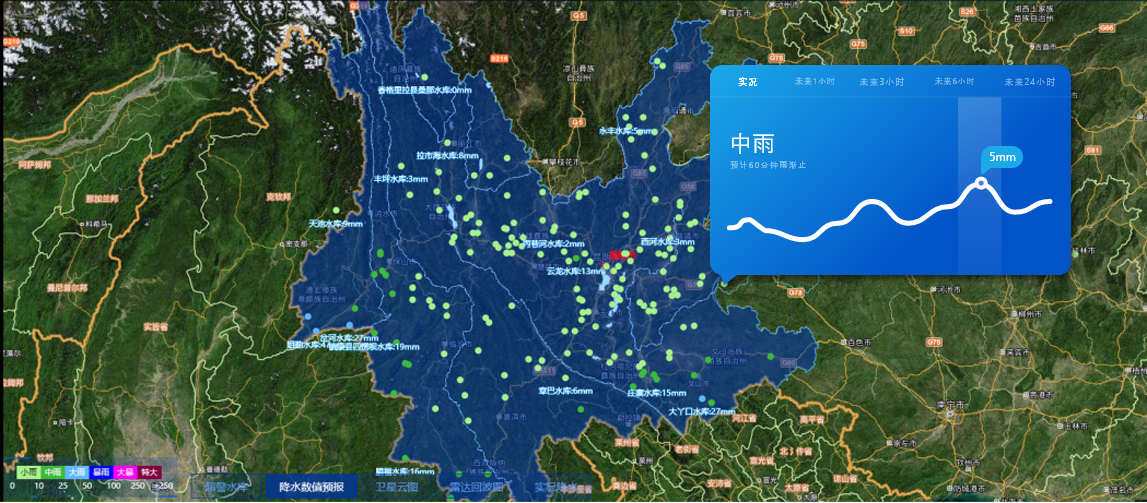
Task: Open the 卫星云图 layer button
Action: (x=397, y=487)
